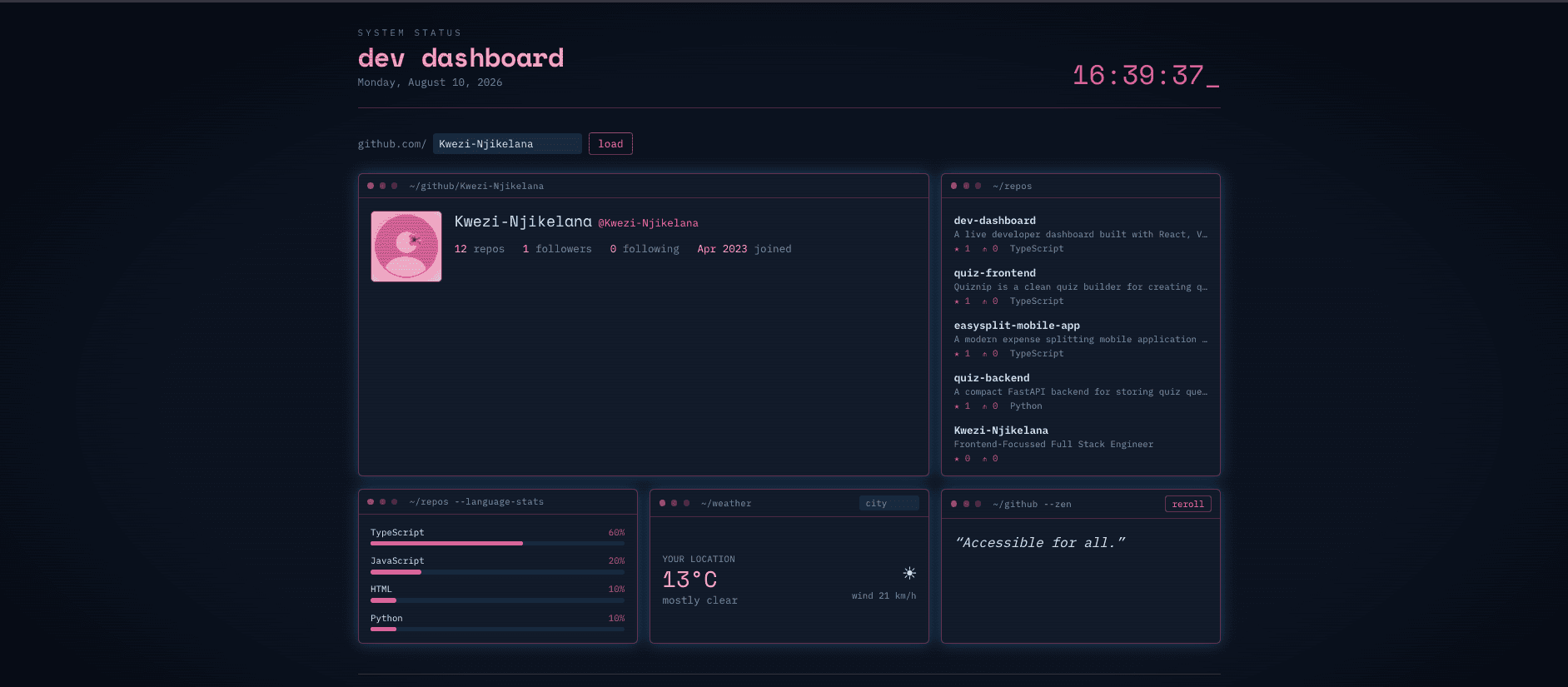Click the JavaScript 20% progress bar
Screen dimensions: 1568x687
click(x=498, y=572)
